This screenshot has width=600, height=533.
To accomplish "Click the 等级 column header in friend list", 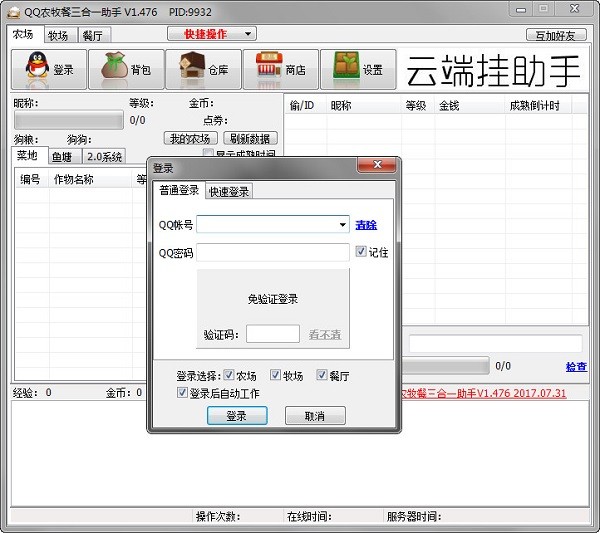I will point(417,106).
